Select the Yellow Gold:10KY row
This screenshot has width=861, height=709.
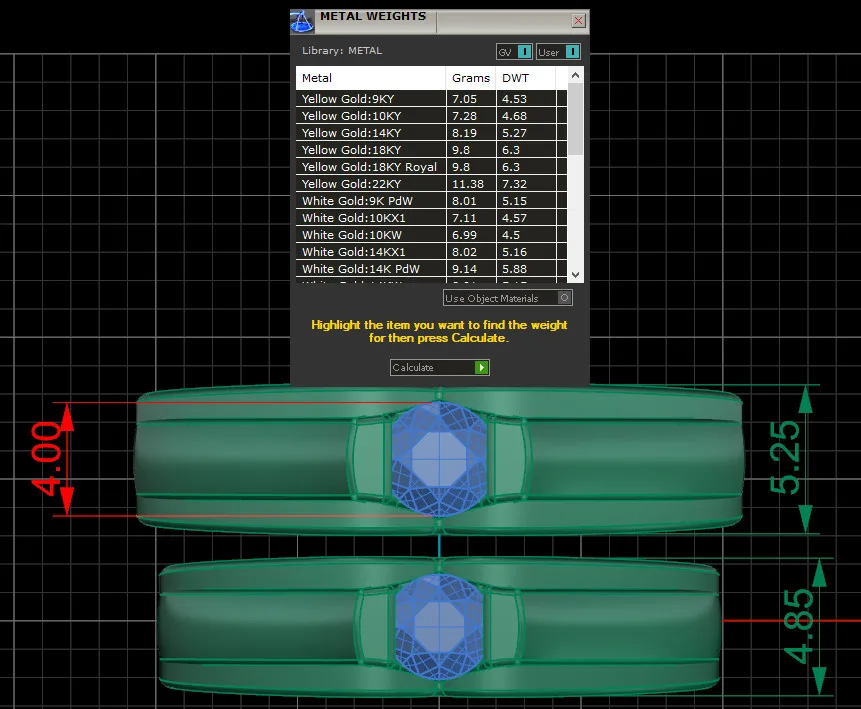432,116
